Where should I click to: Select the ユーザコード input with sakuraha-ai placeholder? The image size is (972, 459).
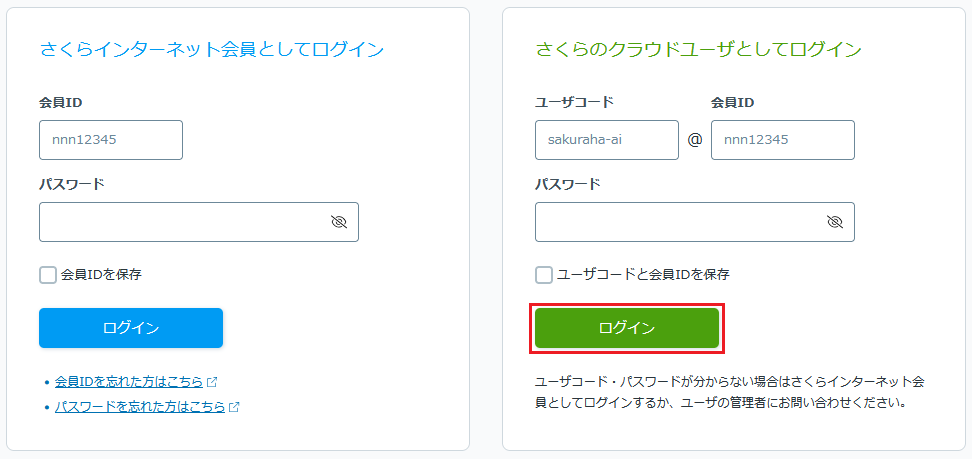pos(607,140)
